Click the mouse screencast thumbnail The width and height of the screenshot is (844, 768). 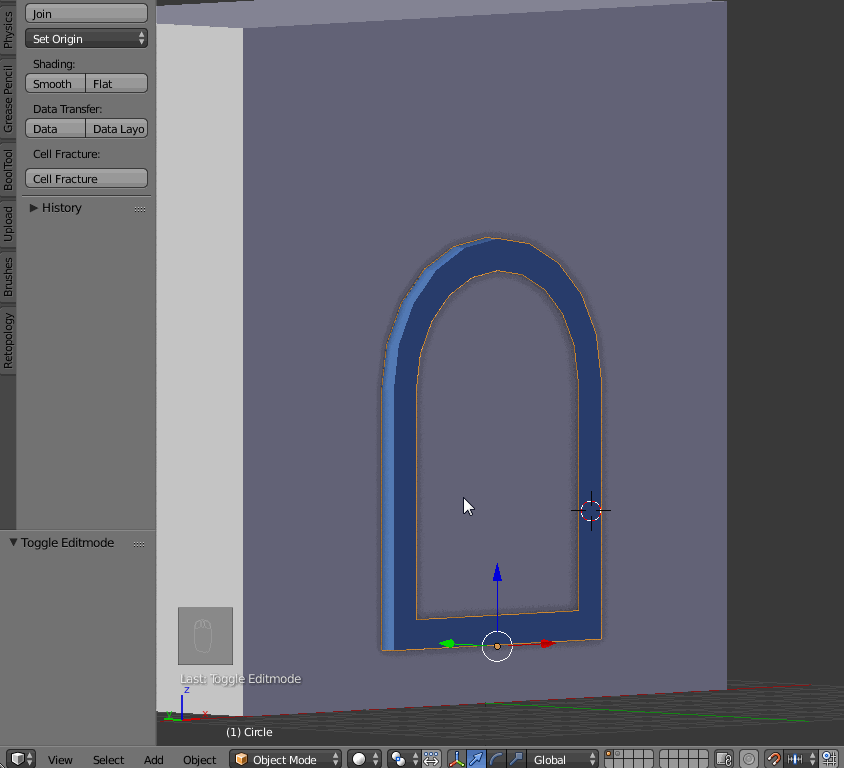[x=205, y=636]
